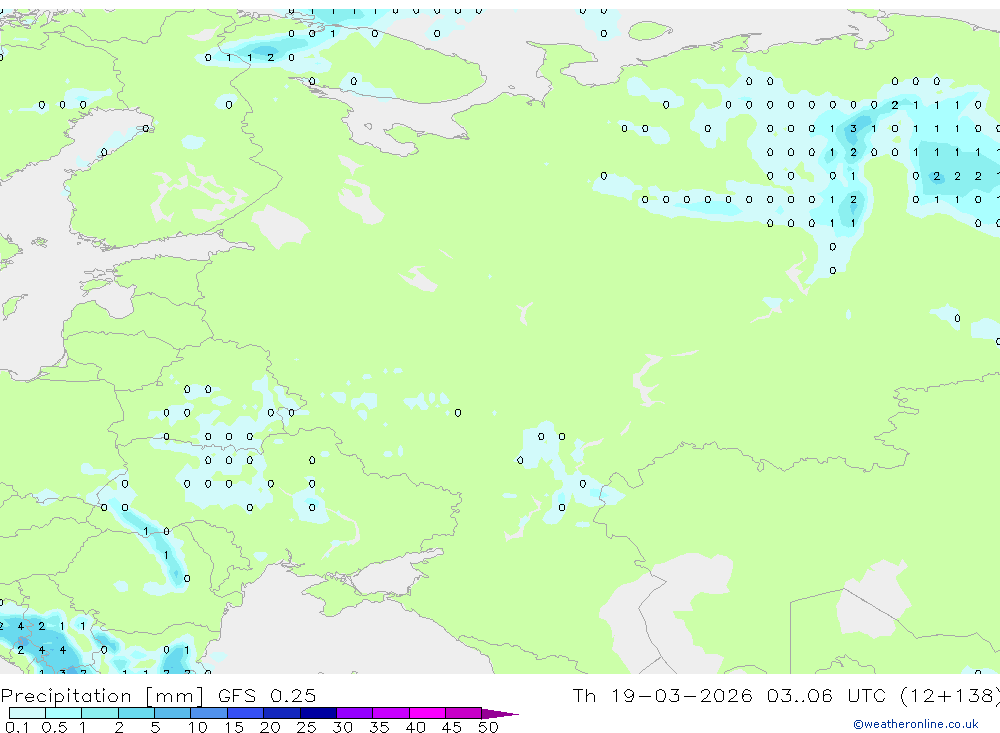Click the '50' legend scale label
The height and width of the screenshot is (733, 1000).
point(488,727)
